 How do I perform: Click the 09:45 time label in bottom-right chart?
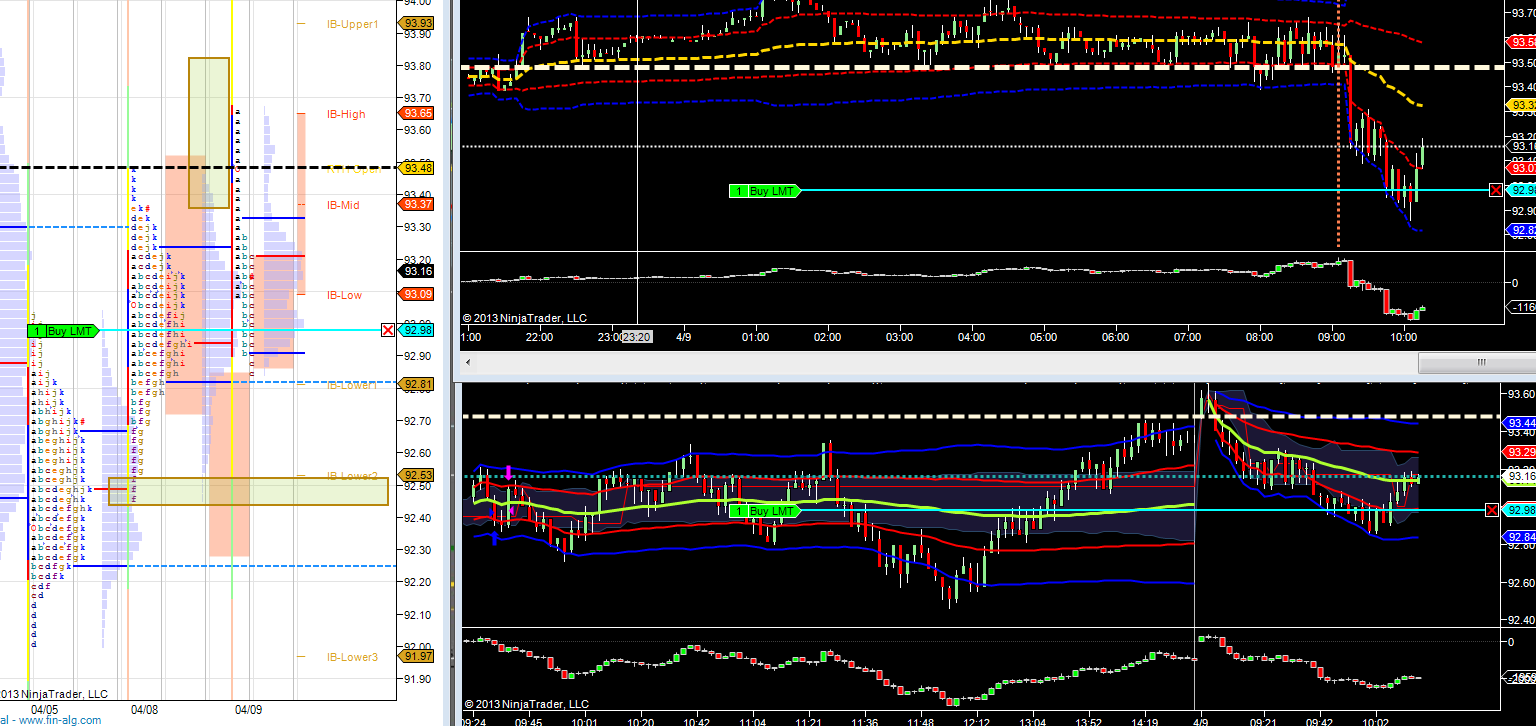(x=528, y=721)
